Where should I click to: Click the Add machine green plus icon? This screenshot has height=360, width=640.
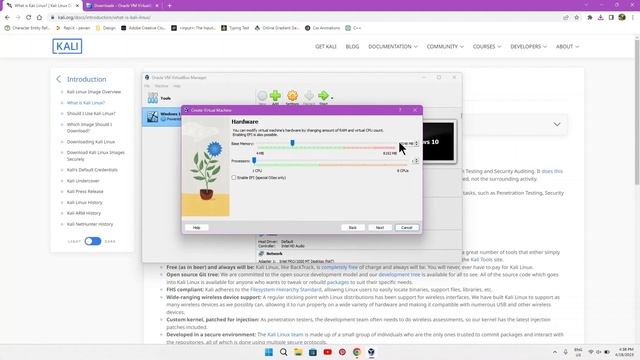pos(276,96)
